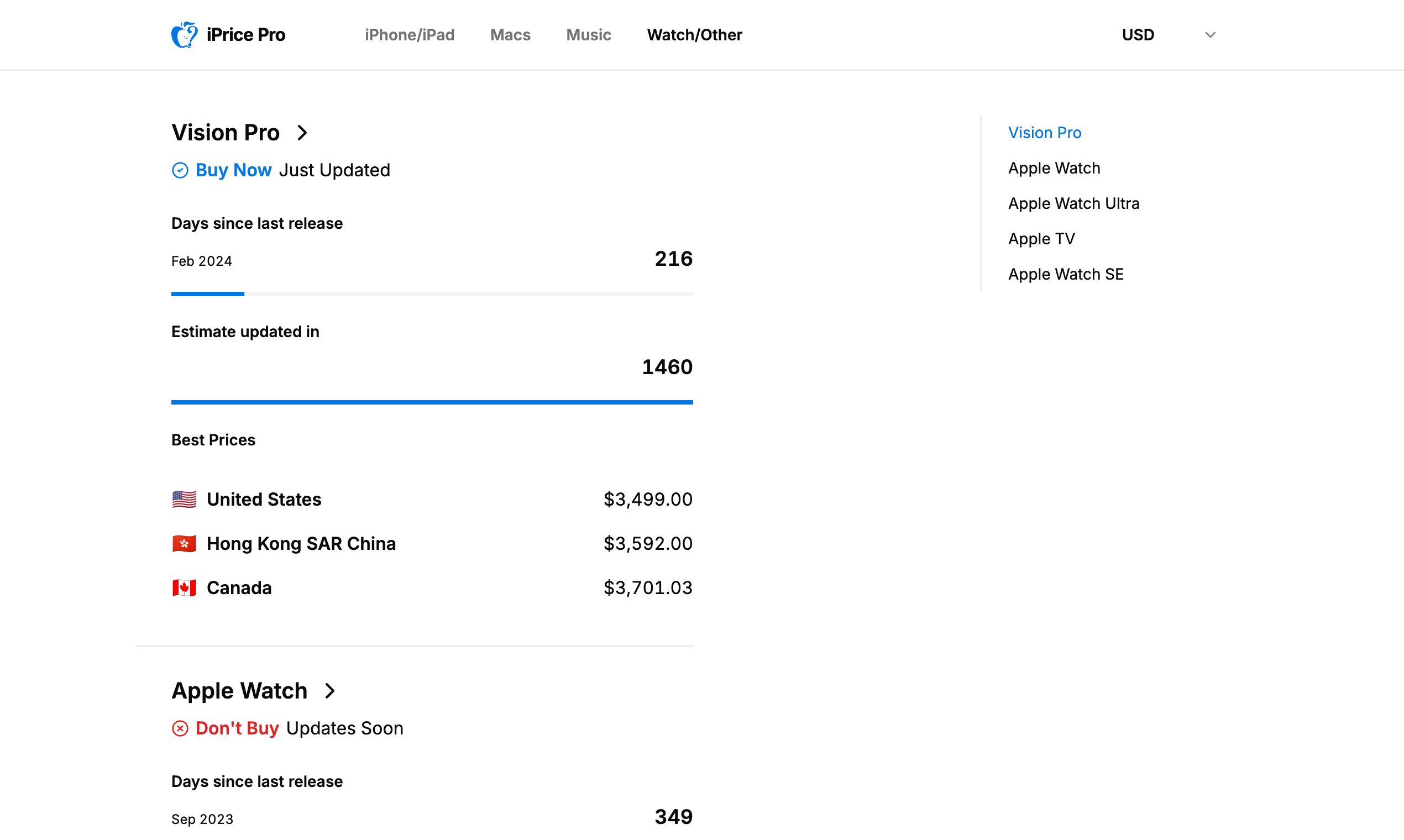Click the 349 days value
The image size is (1404, 840).
673,817
